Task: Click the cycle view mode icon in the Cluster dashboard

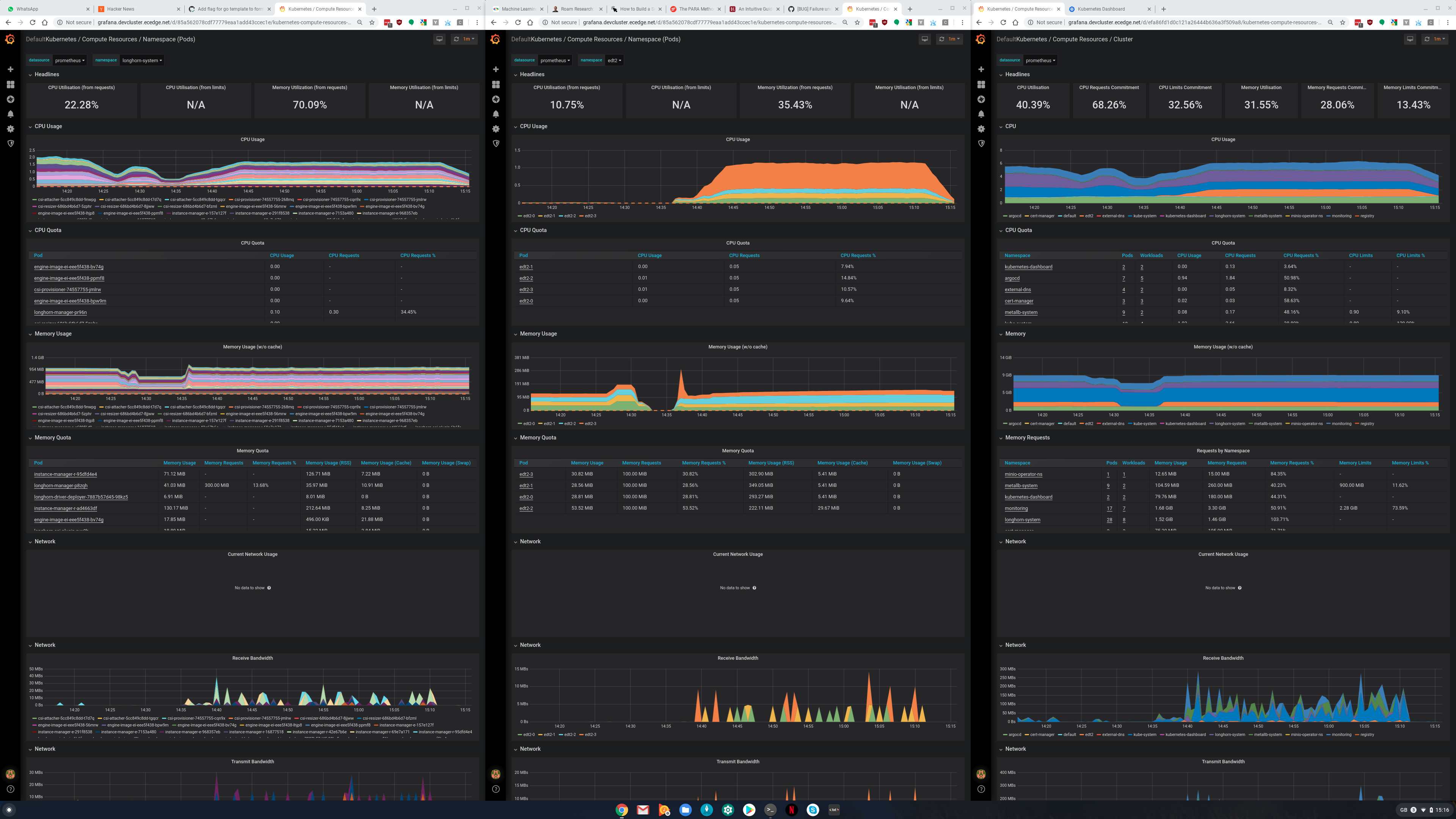Action: click(1410, 39)
